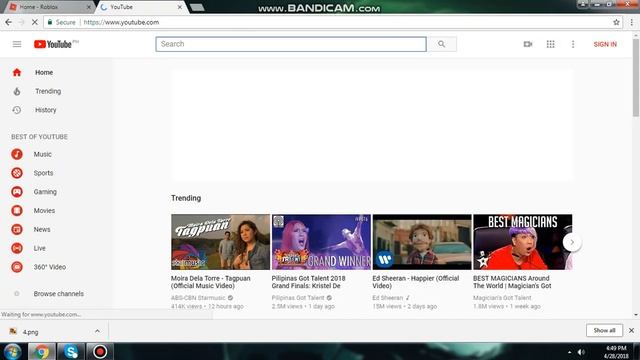Viewport: 640px width, 360px height.
Task: Visit ABS-CBN Starmusic channel link
Action: click(x=198, y=298)
